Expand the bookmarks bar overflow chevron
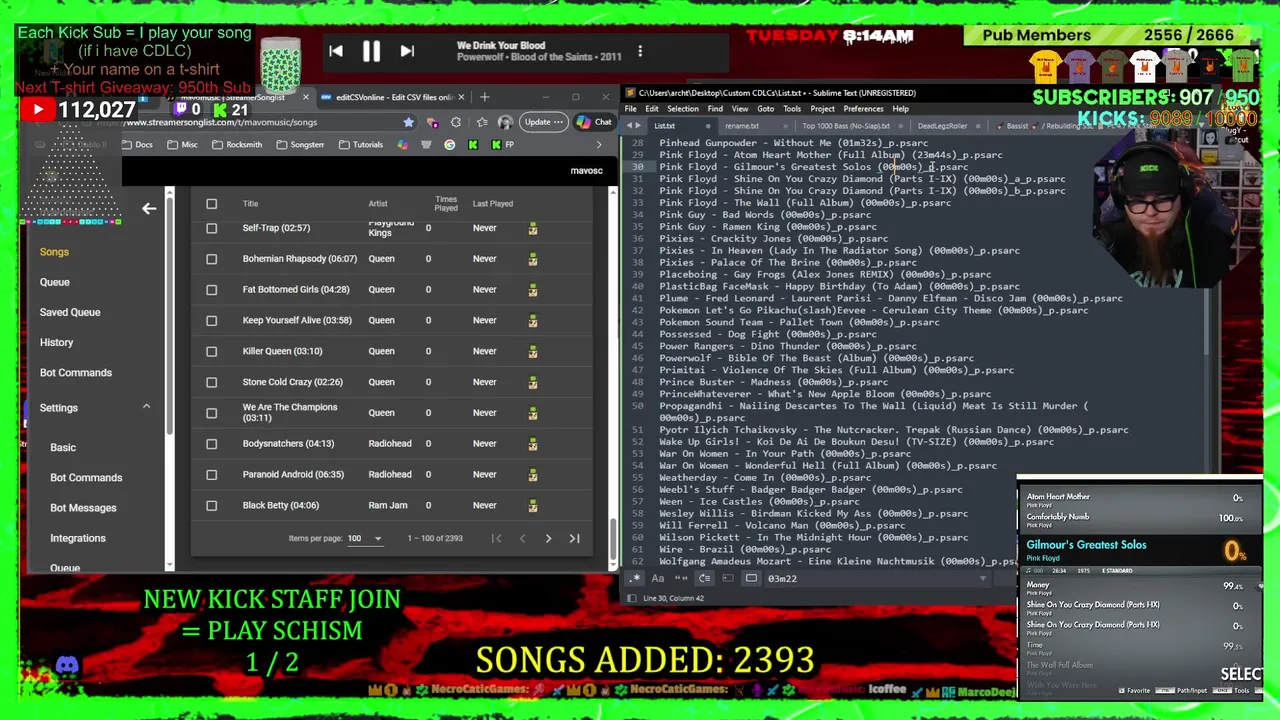Screen dimensions: 1280x720 [598, 145]
